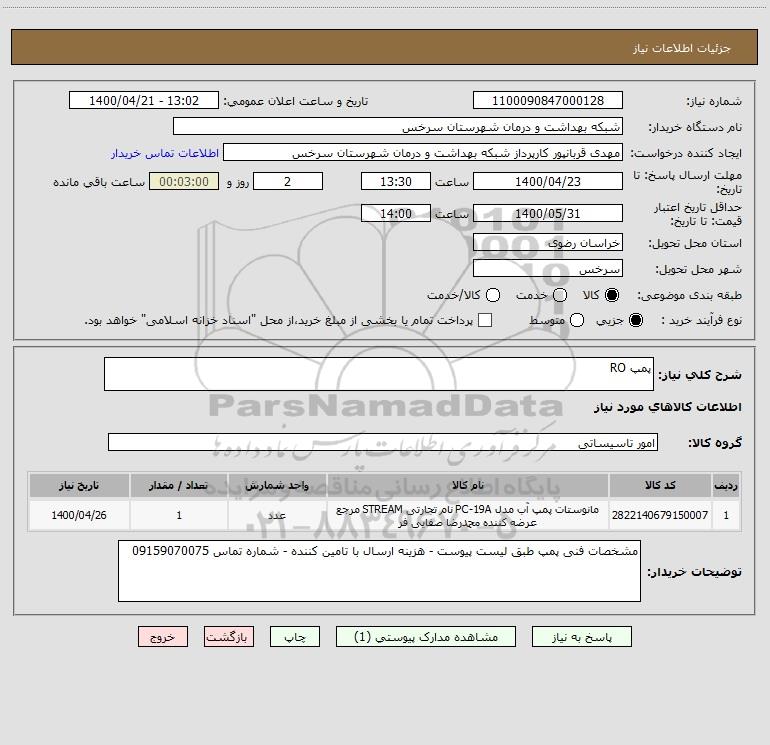Click the price validity date 1400/05/31
Viewport: 770px width, 745px height.
point(548,213)
